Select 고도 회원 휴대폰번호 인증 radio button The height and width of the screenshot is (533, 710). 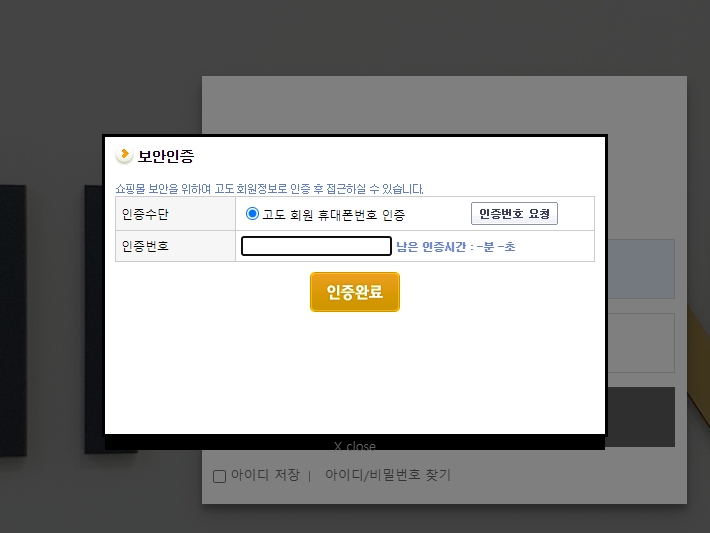click(x=252, y=214)
